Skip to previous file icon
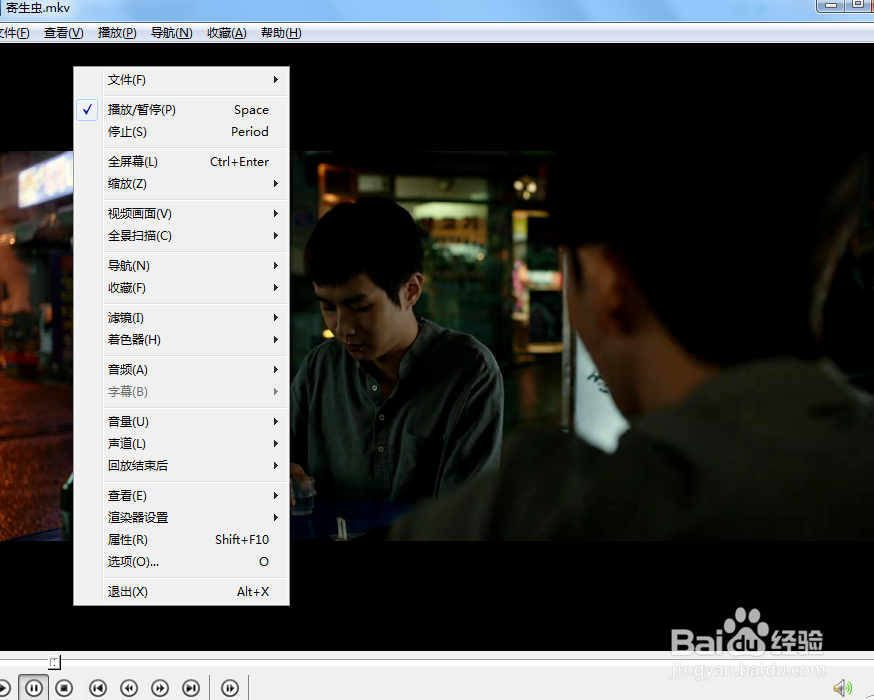The height and width of the screenshot is (700, 874). (98, 688)
